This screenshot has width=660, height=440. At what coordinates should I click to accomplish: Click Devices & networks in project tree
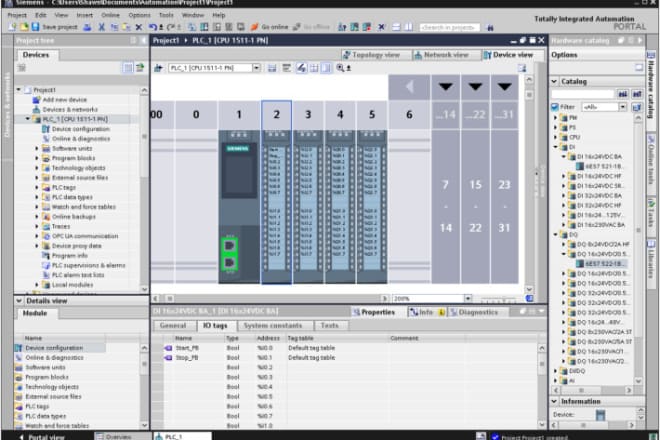(70, 109)
